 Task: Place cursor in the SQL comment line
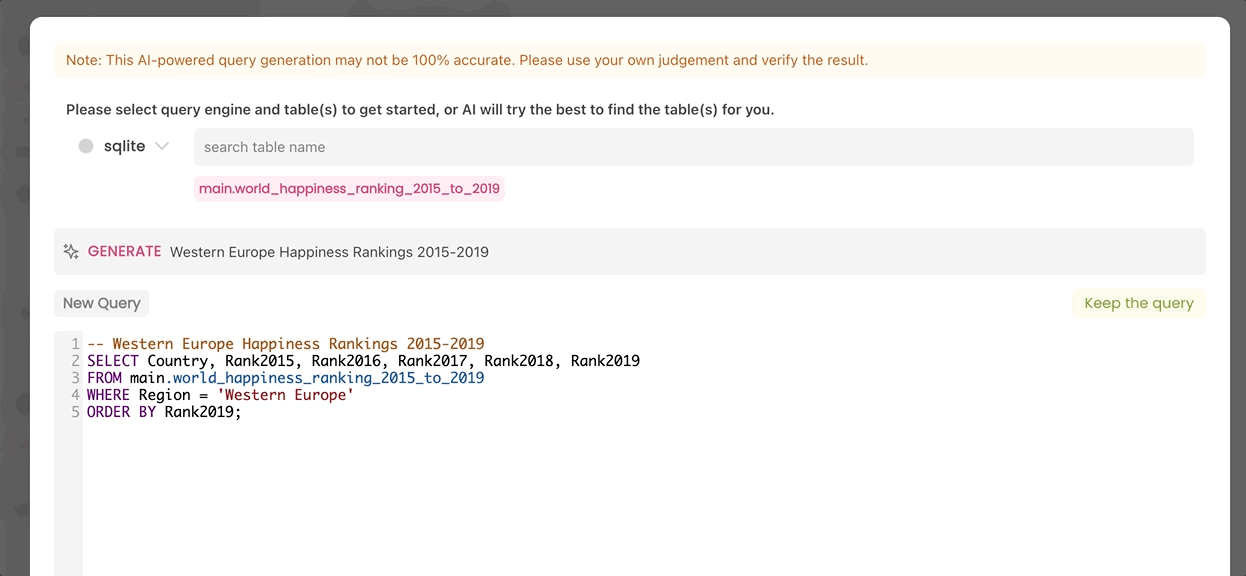[x=285, y=344]
